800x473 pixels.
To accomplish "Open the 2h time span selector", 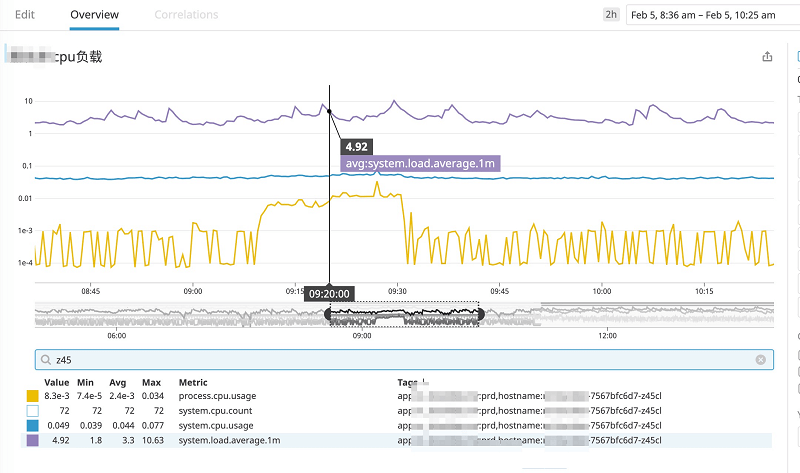I will (610, 15).
